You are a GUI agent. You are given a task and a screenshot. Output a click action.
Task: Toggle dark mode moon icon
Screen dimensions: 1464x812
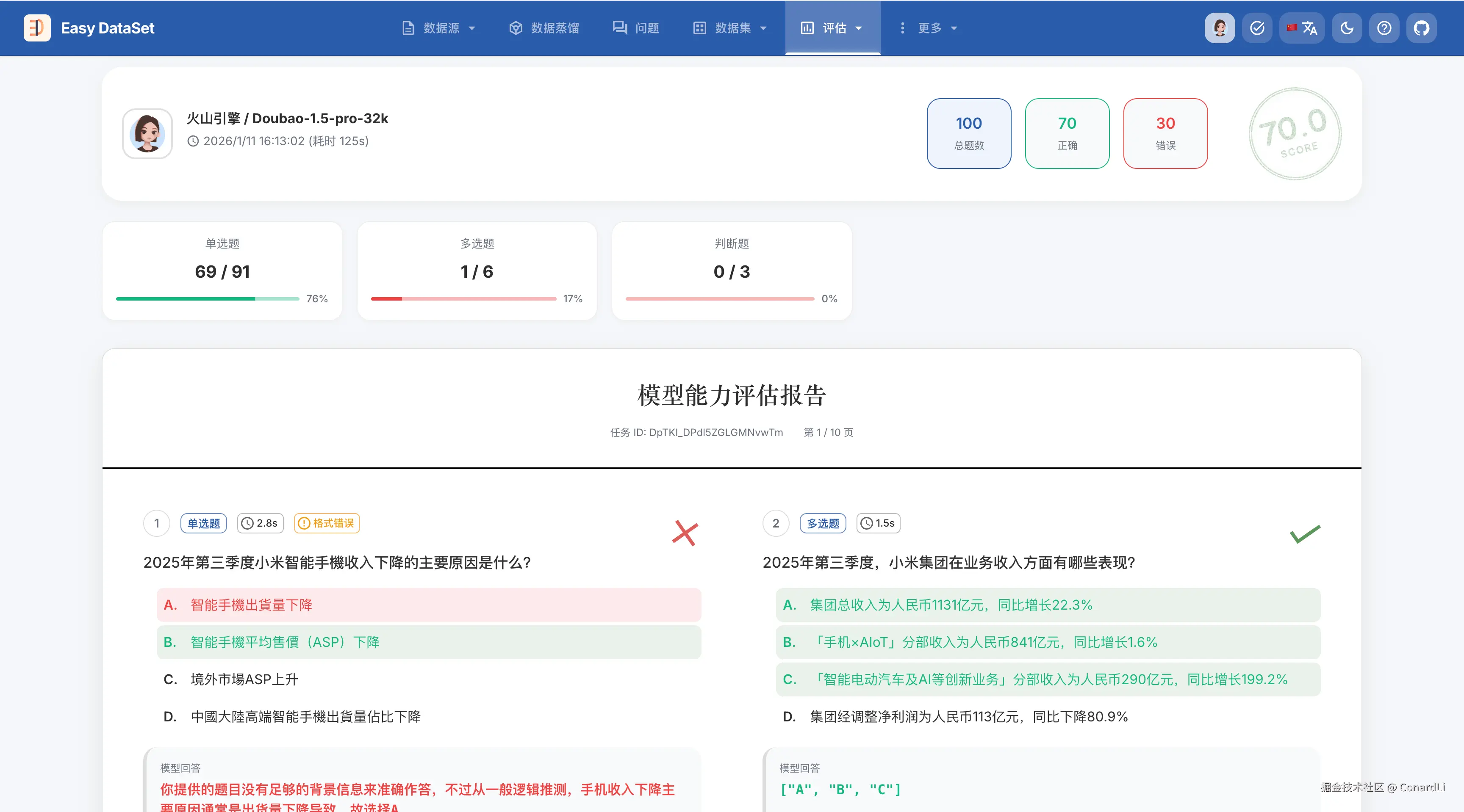pos(1346,28)
